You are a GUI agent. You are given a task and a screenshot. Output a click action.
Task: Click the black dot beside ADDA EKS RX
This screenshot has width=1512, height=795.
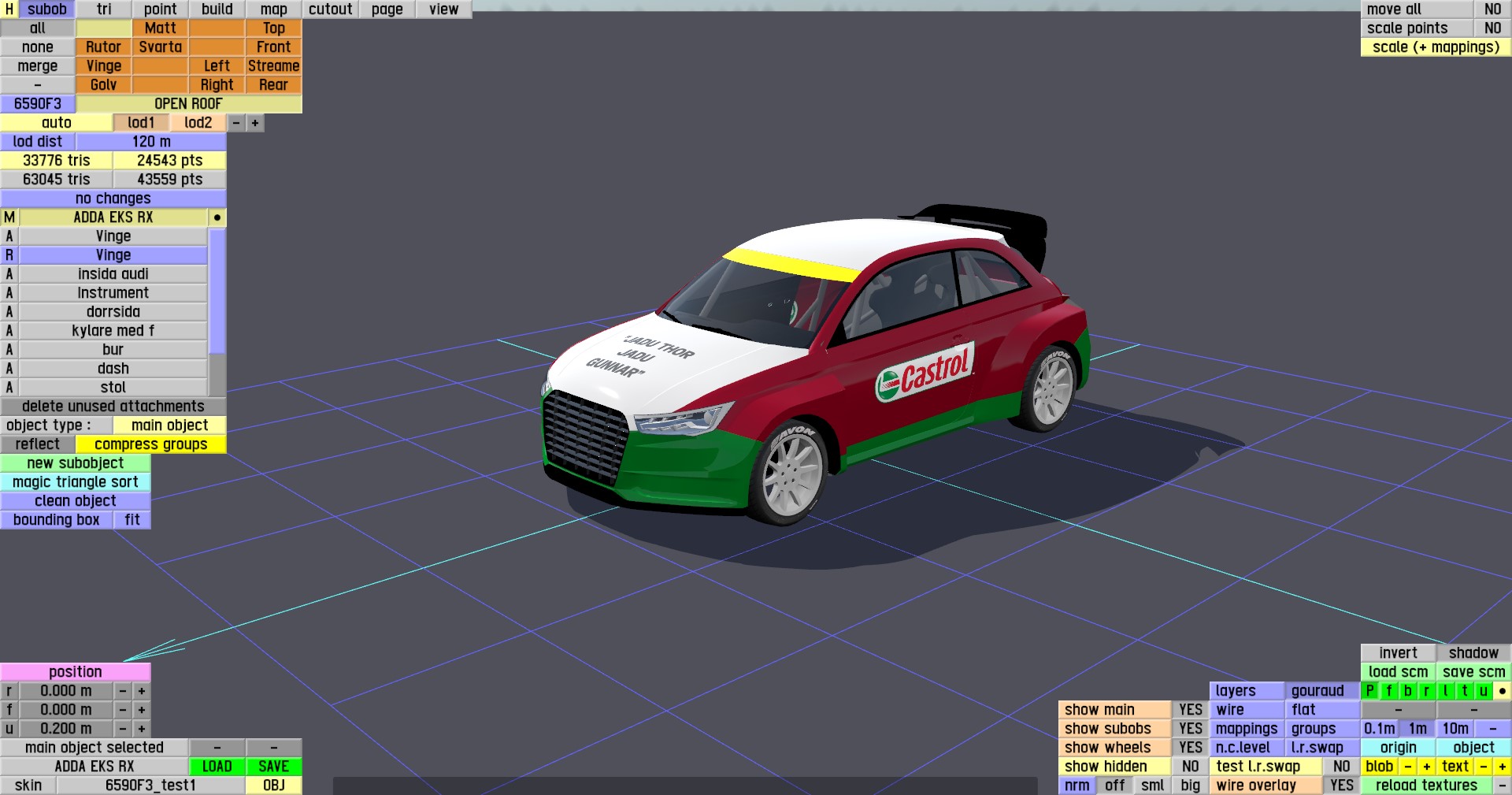217,217
